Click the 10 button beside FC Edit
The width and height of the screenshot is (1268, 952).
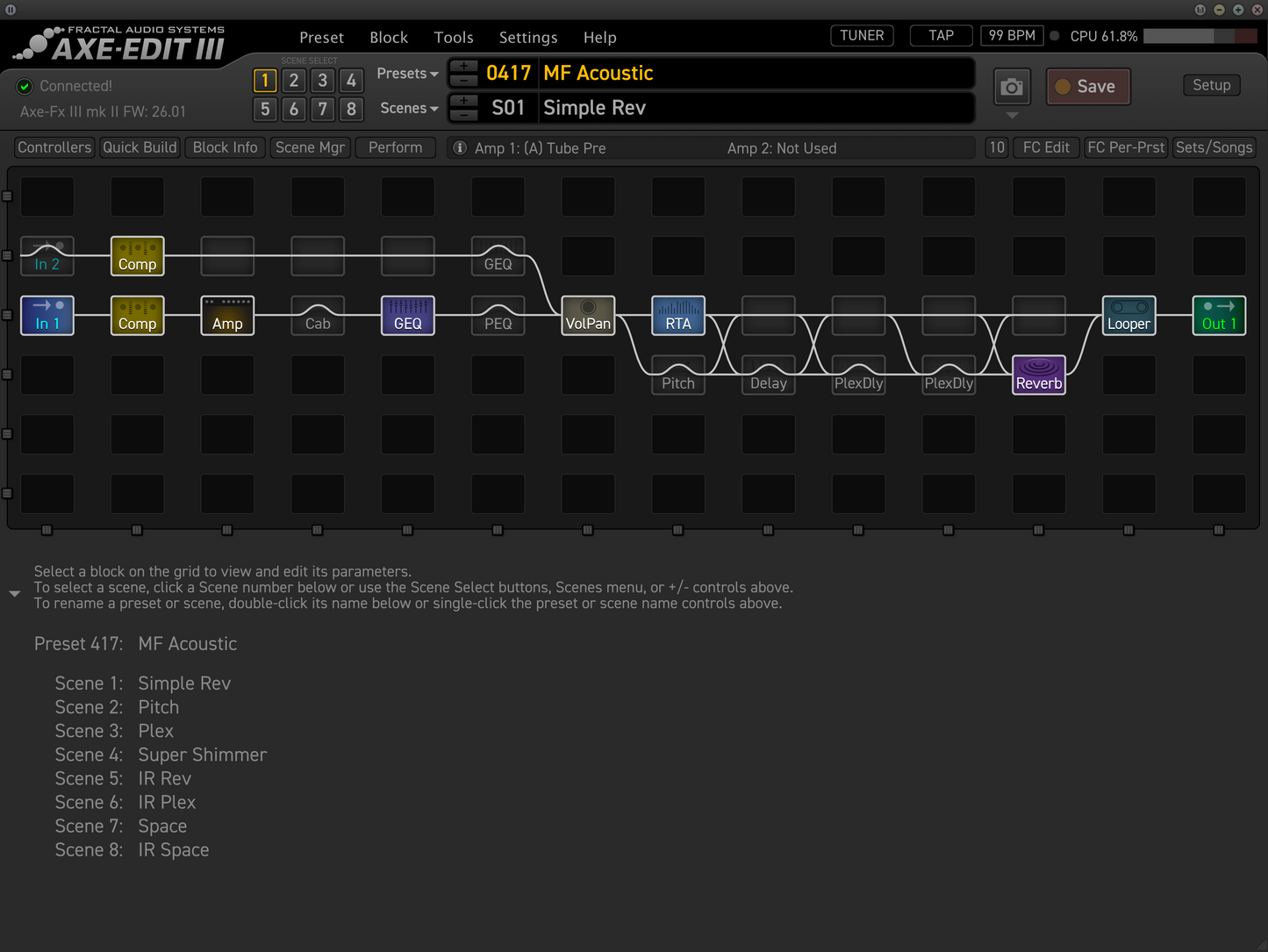[x=997, y=147]
